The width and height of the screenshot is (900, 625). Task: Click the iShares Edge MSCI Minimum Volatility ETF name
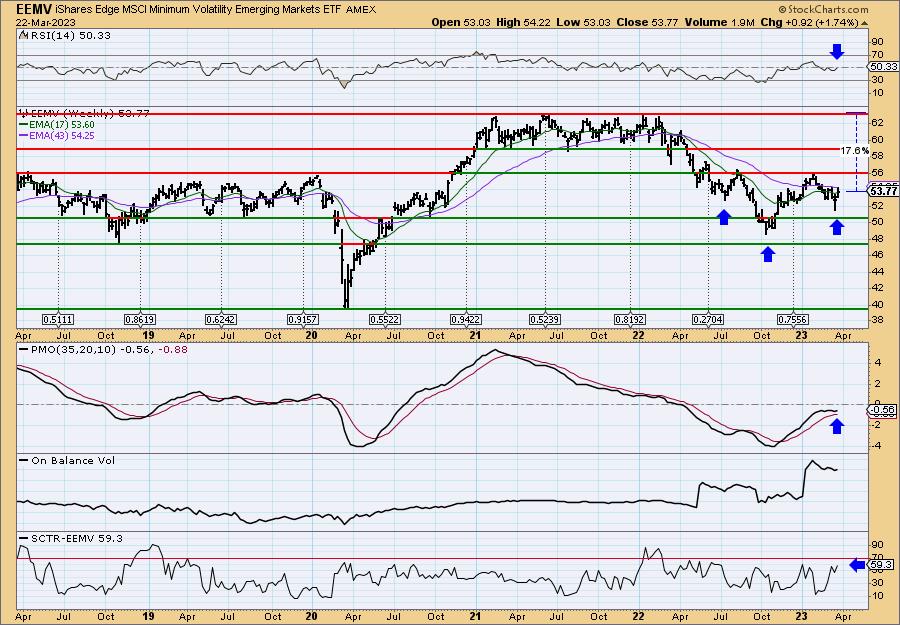pyautogui.click(x=198, y=10)
